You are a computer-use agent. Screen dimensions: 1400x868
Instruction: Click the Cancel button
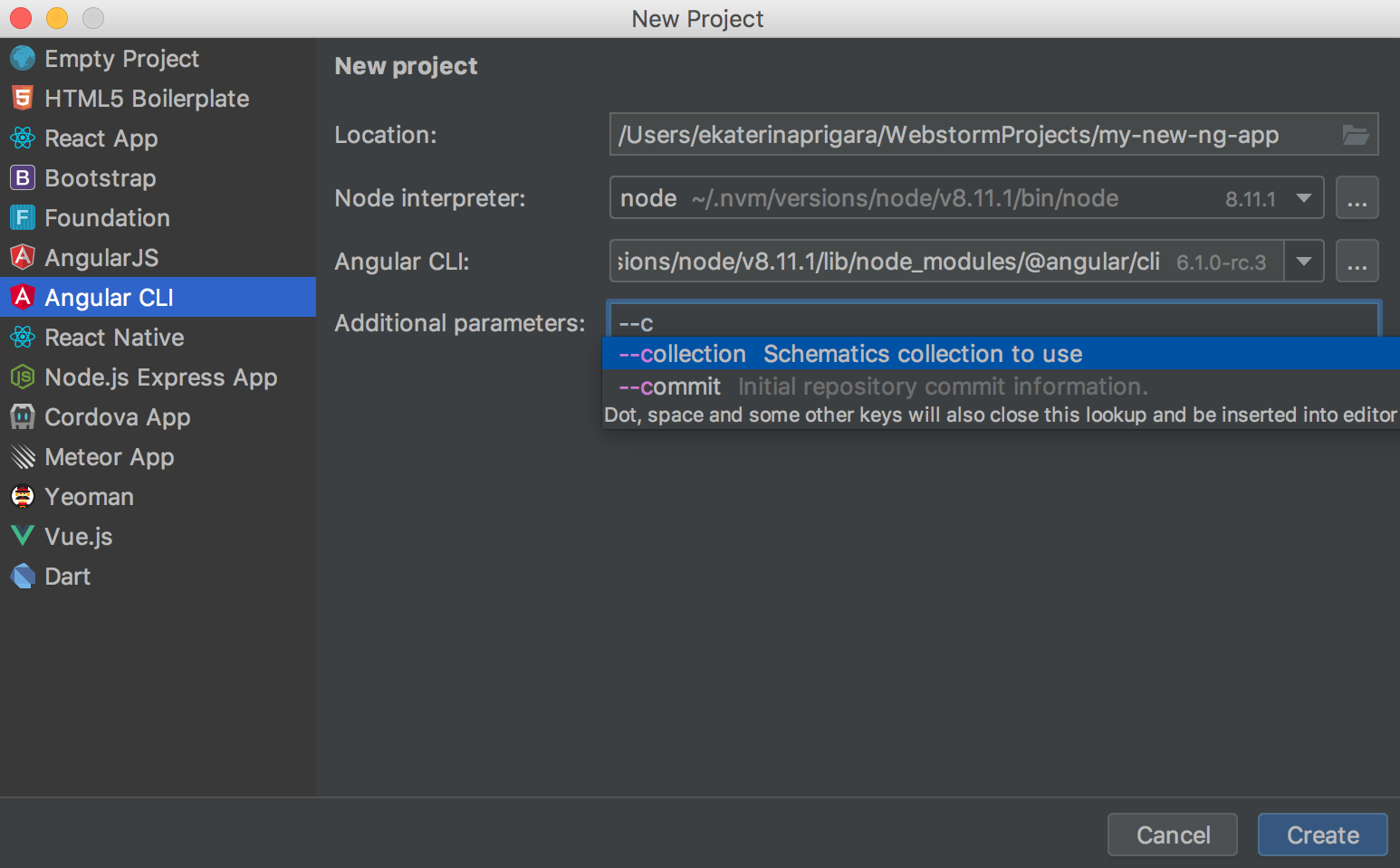1173,835
